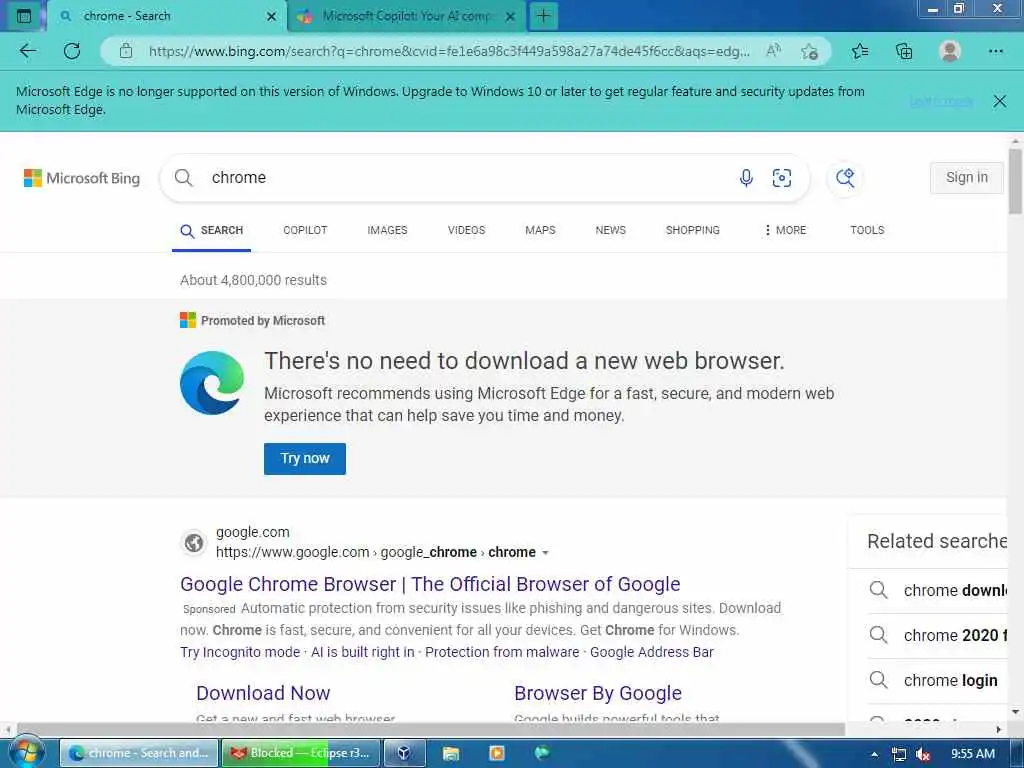
Task: Switch to VIDEOS results
Action: tap(466, 231)
